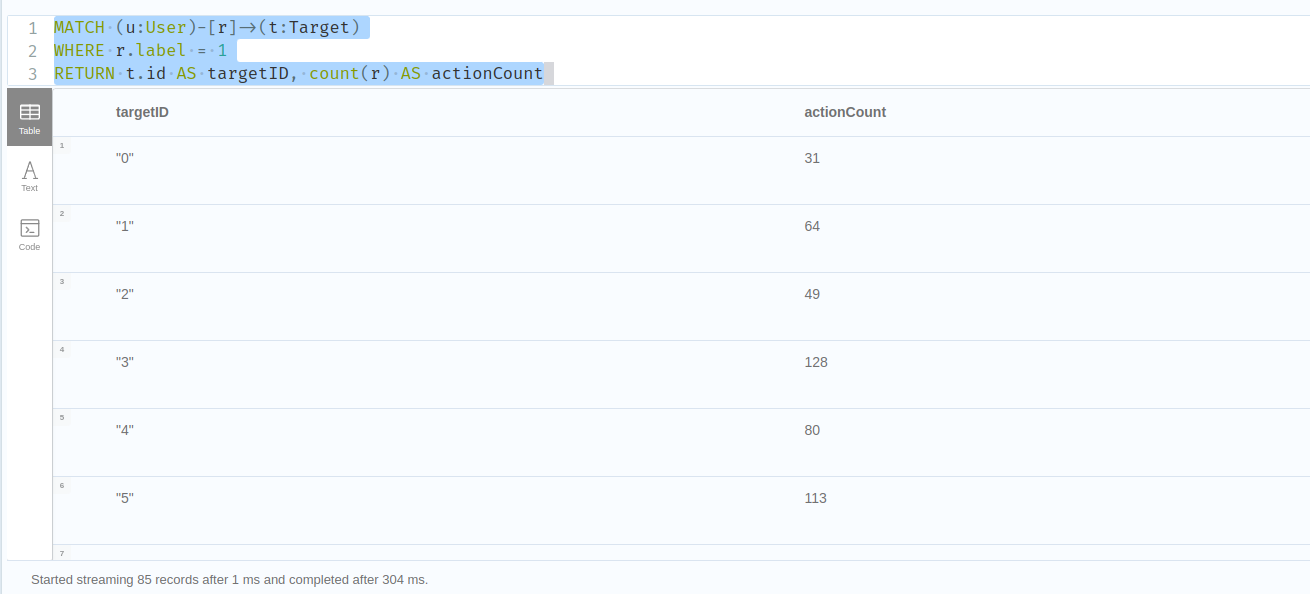This screenshot has width=1310, height=594.
Task: Place cursor in the Cypher query editor at actionCount
Action: click(487, 73)
